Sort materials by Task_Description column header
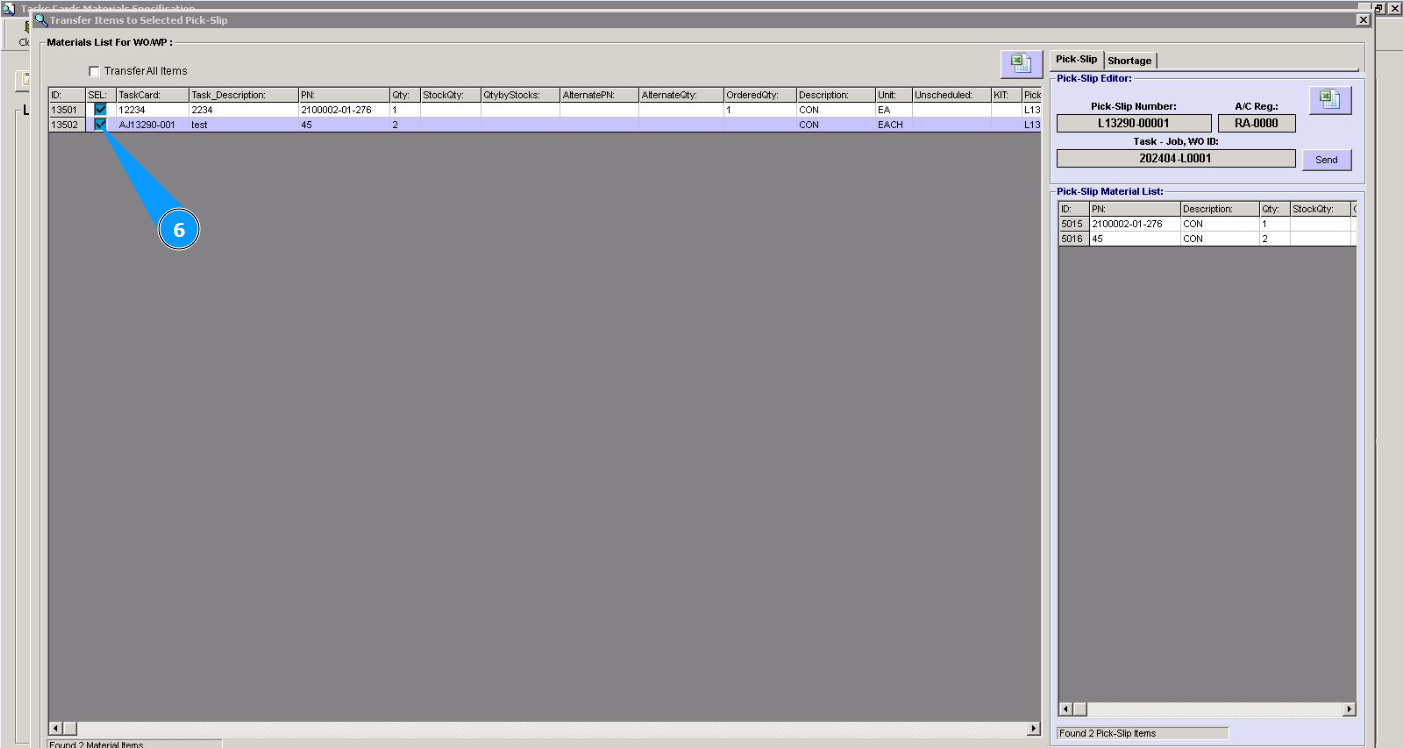1403x748 pixels. pyautogui.click(x=243, y=95)
